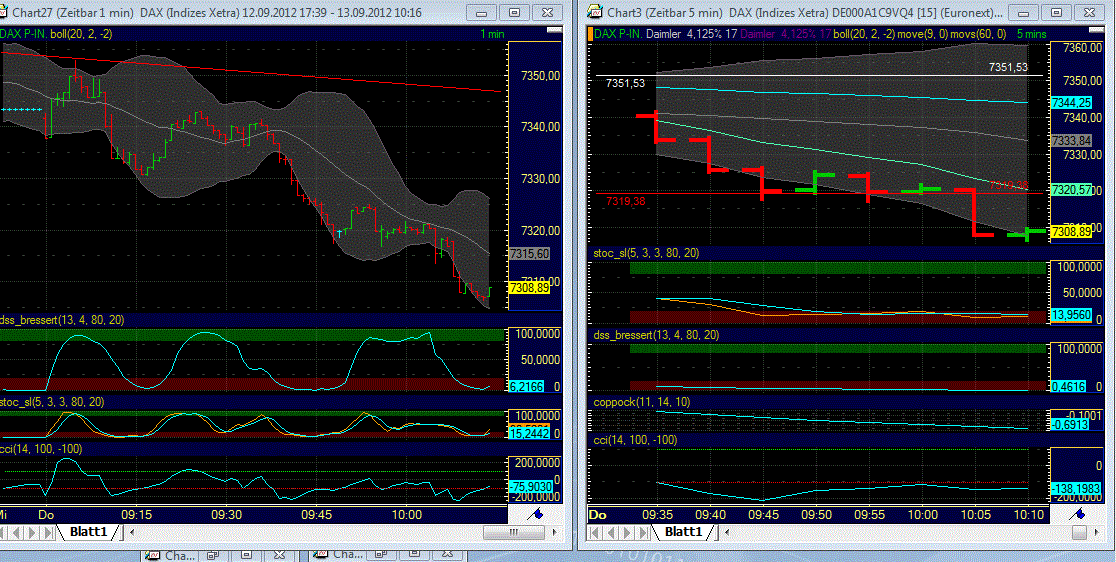This screenshot has height=562, width=1116.
Task: Select the Blatt1 tab in Chart3
Action: coord(683,531)
